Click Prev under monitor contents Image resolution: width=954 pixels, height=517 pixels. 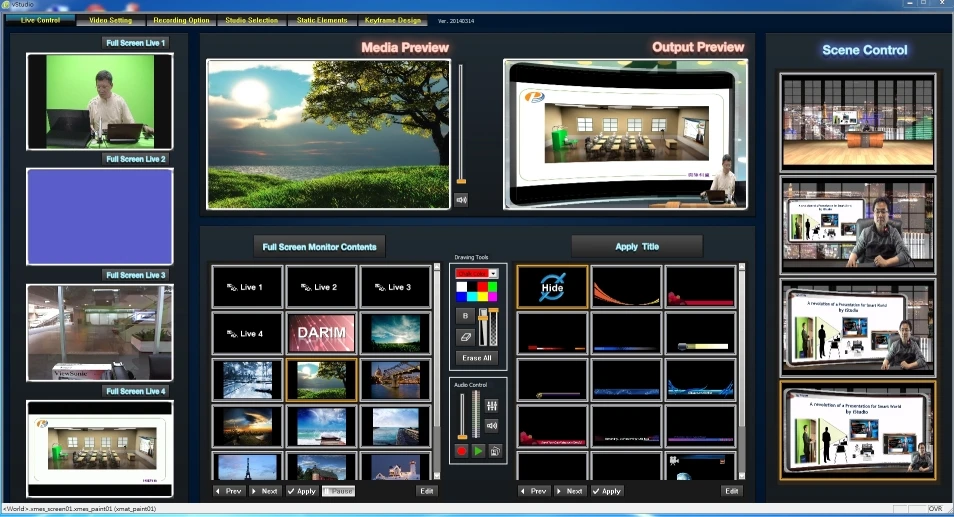[x=229, y=491]
